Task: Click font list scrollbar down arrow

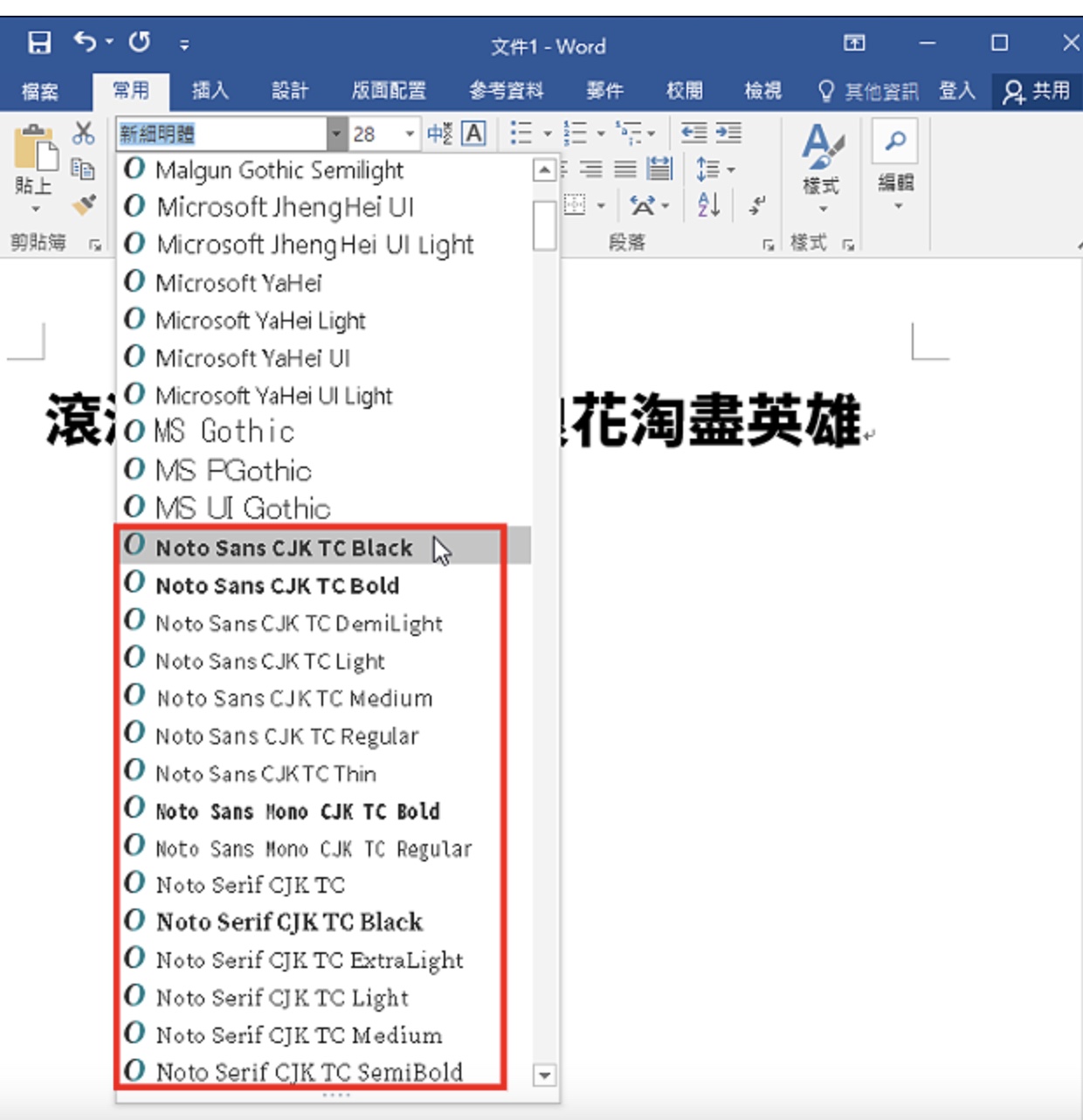Action: pyautogui.click(x=544, y=1075)
